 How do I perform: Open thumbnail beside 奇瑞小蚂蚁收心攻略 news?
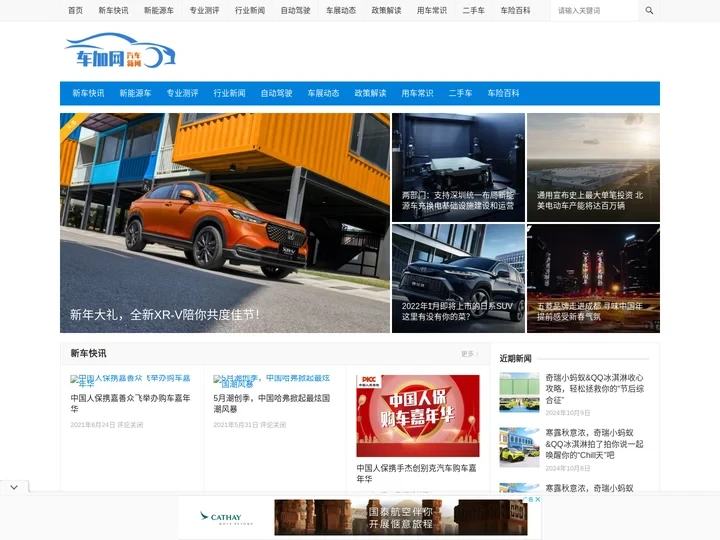tap(519, 392)
